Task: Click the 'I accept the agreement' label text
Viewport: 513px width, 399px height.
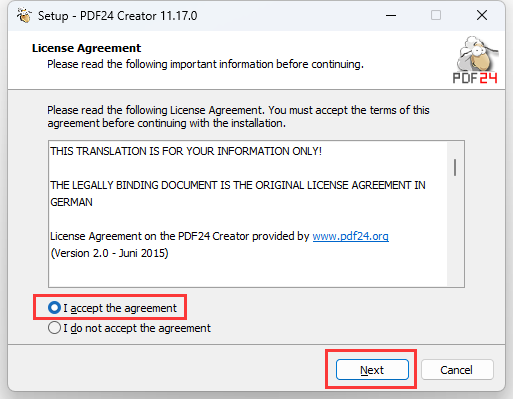Action: pyautogui.click(x=120, y=308)
